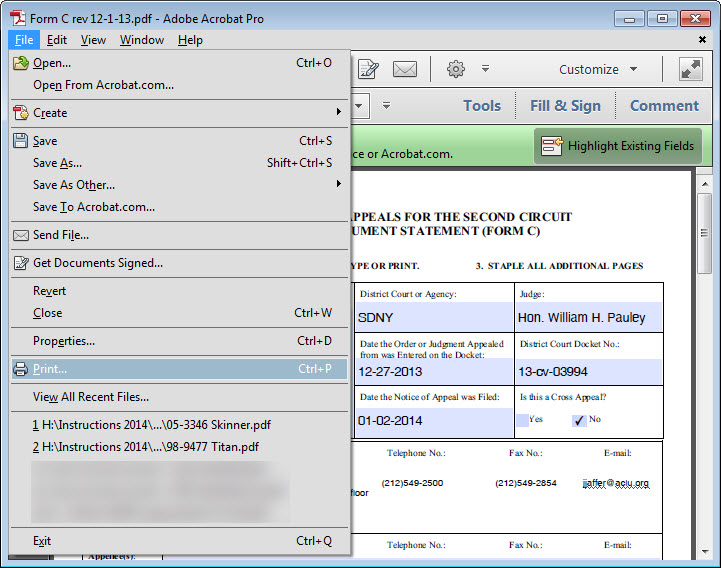
Task: Click the Print menu item's printer icon
Action: (21, 369)
